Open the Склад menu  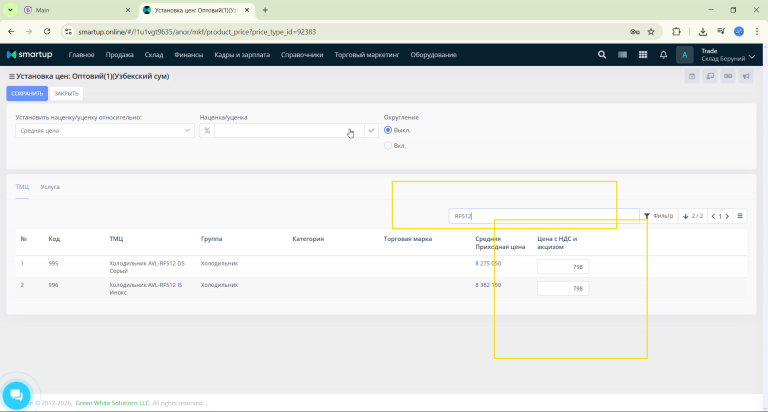(x=154, y=55)
